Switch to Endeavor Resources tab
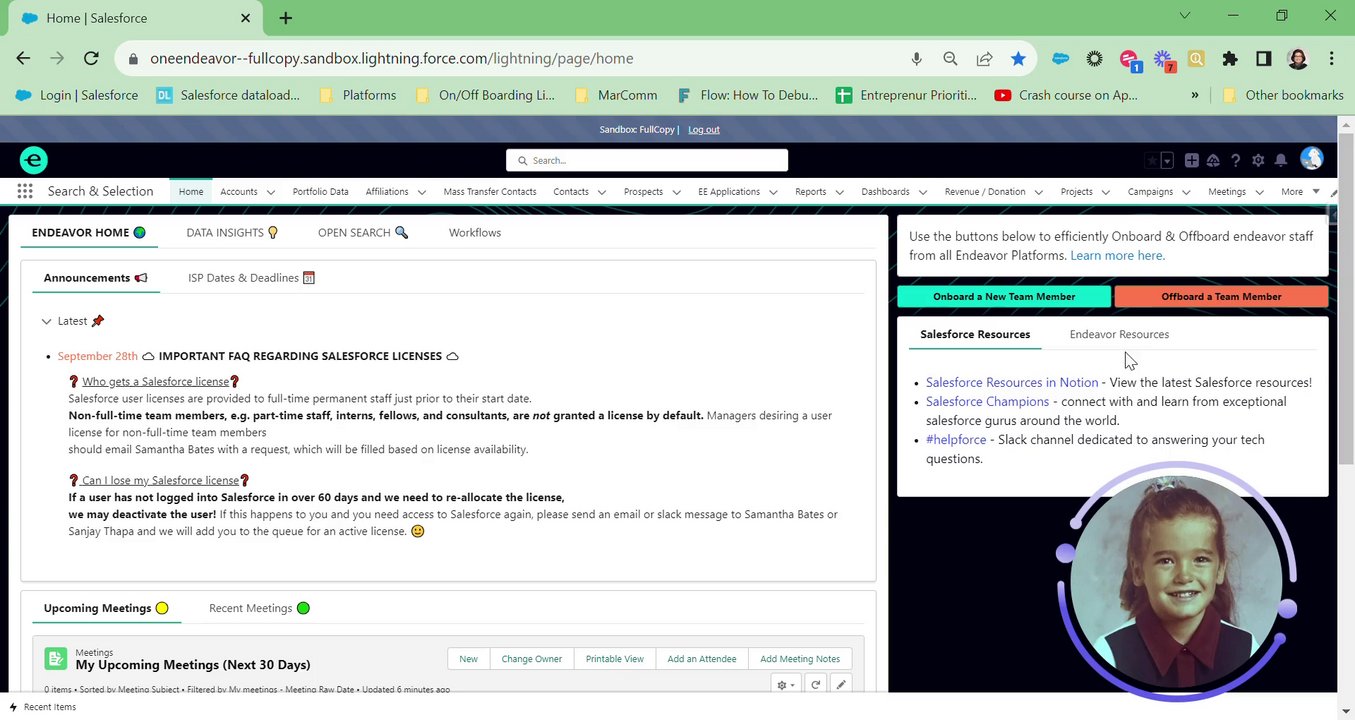 1119,334
